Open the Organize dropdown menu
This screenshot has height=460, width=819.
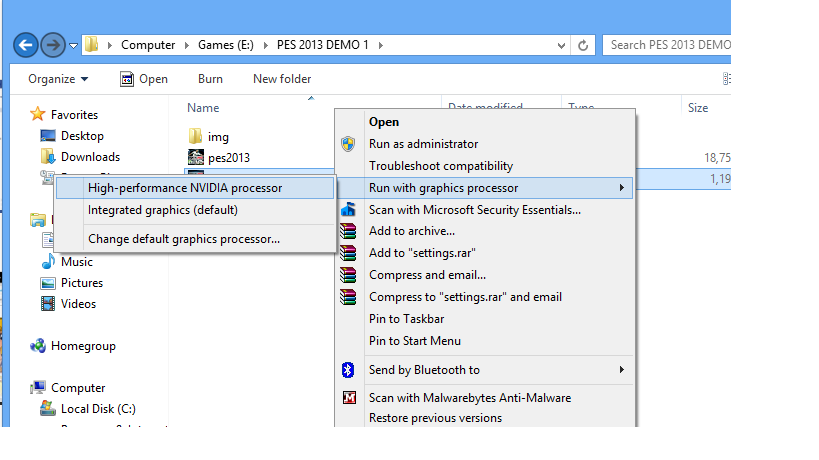click(58, 79)
